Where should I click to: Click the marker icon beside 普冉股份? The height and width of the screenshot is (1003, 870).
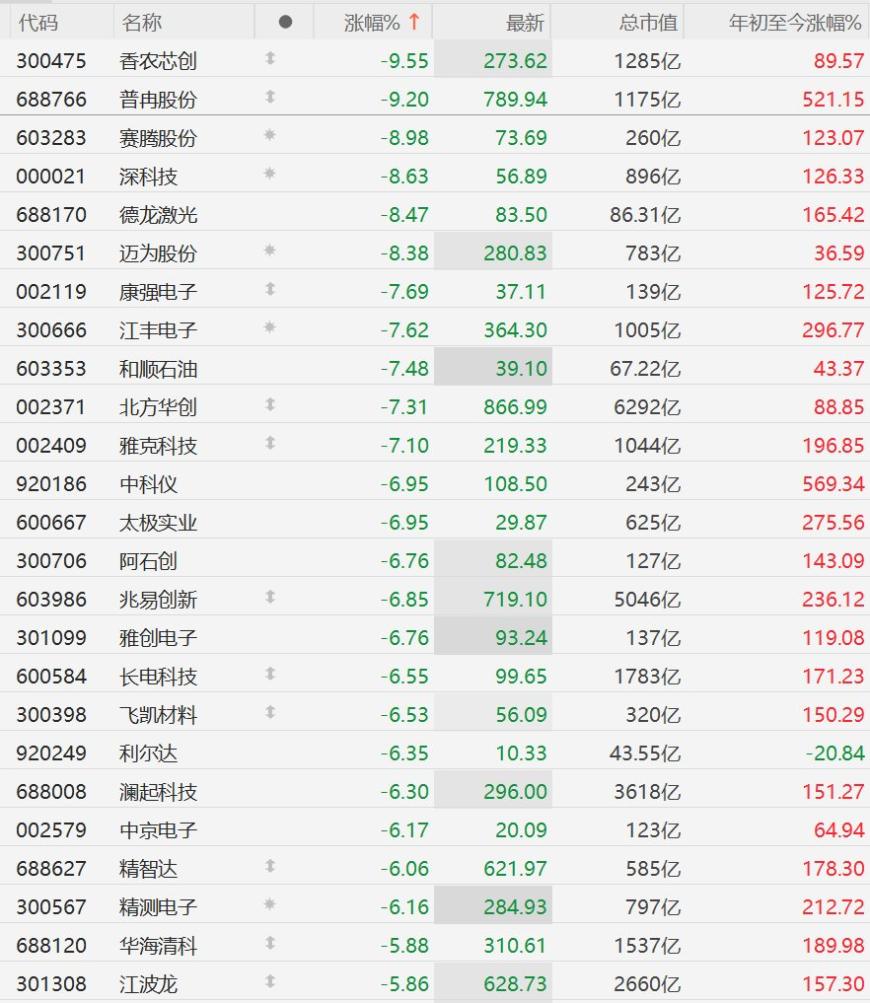pos(270,97)
